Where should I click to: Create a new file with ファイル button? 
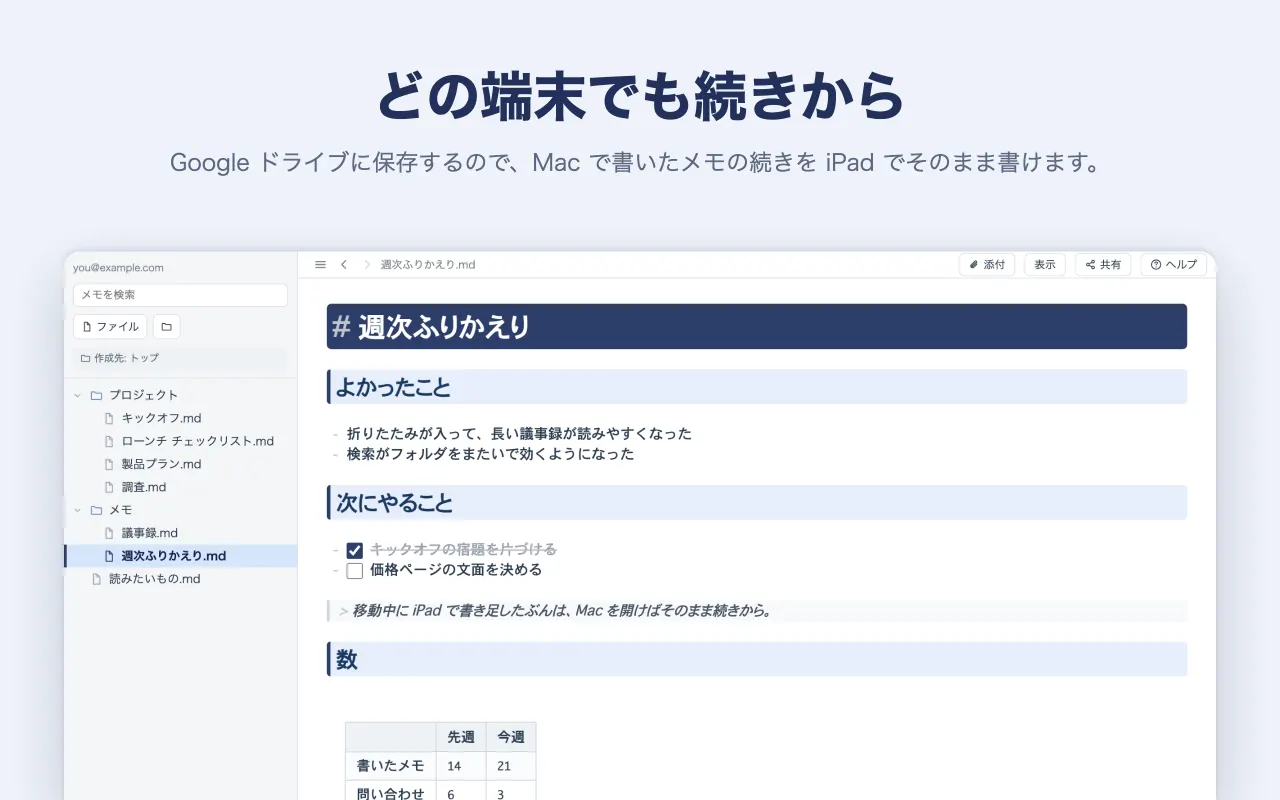tap(110, 327)
